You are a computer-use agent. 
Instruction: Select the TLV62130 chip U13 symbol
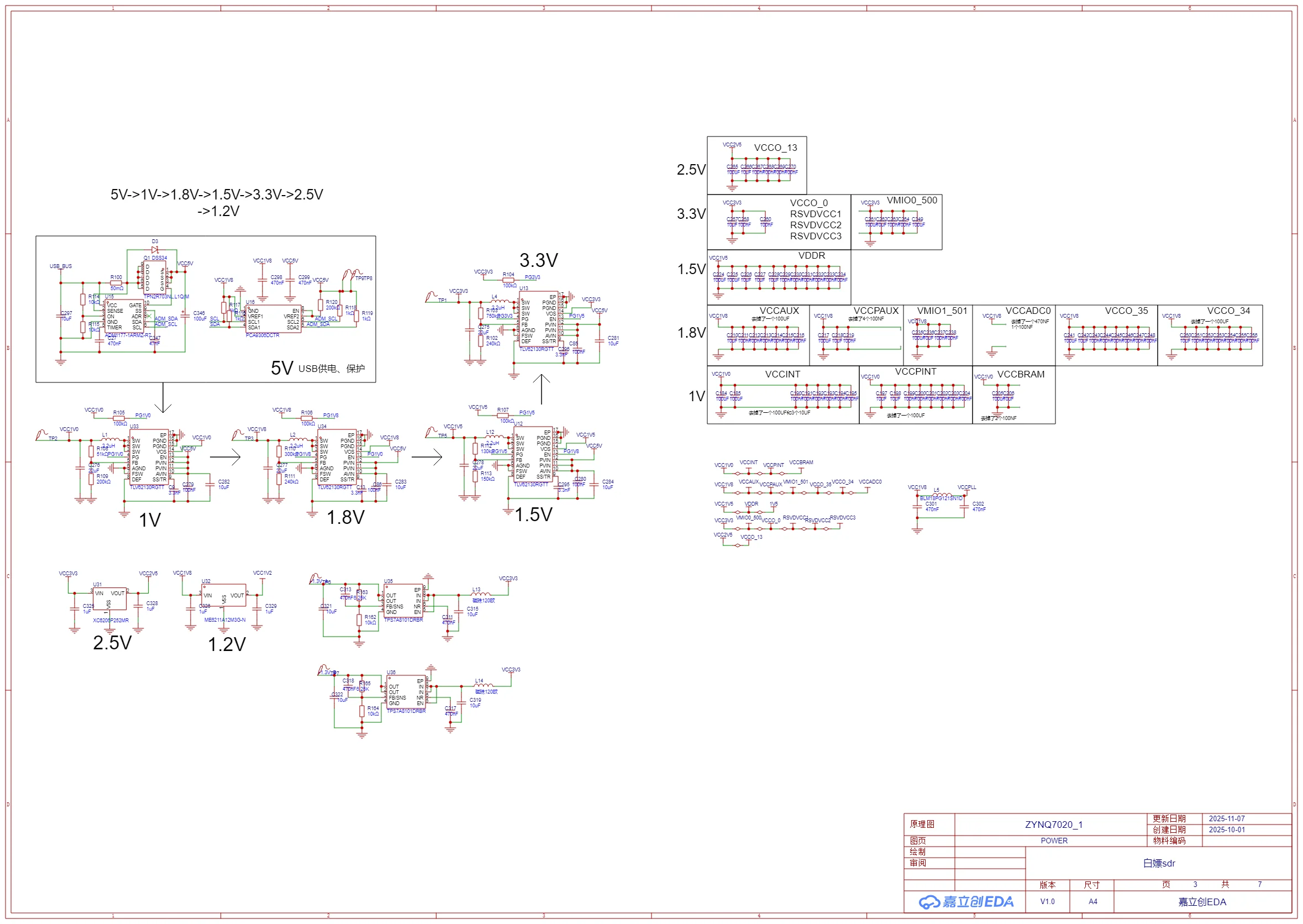[538, 320]
